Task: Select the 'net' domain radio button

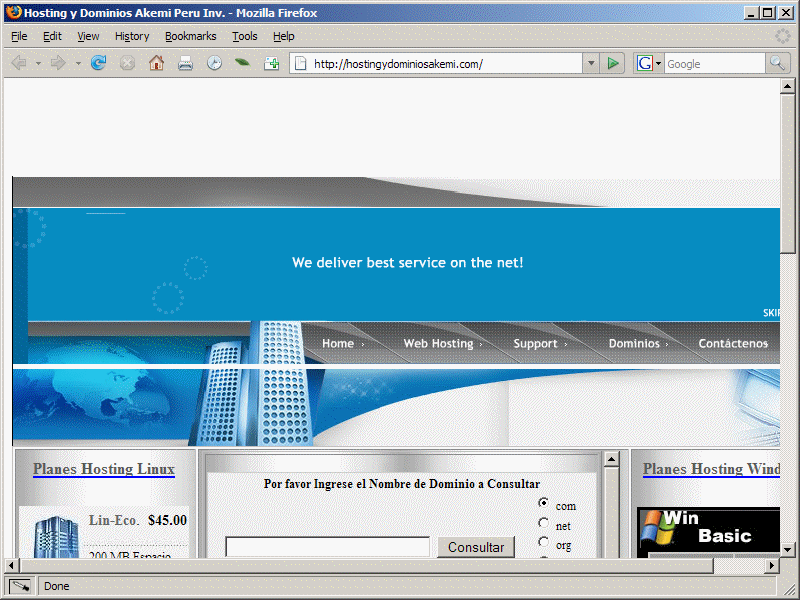Action: click(543, 523)
